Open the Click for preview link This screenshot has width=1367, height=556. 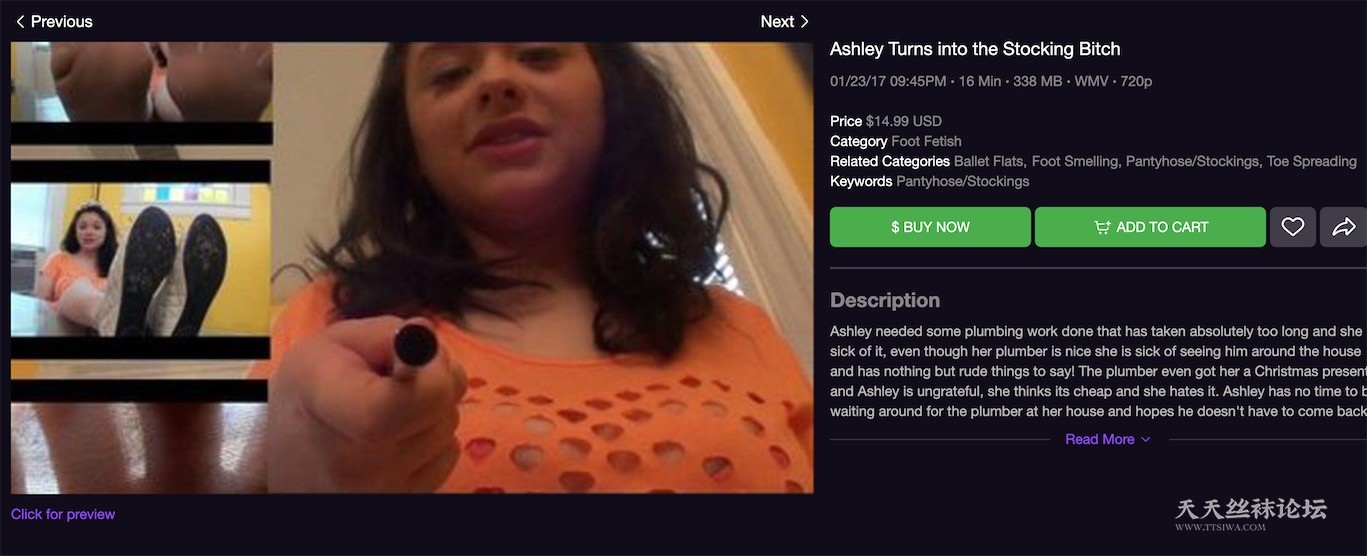tap(63, 514)
